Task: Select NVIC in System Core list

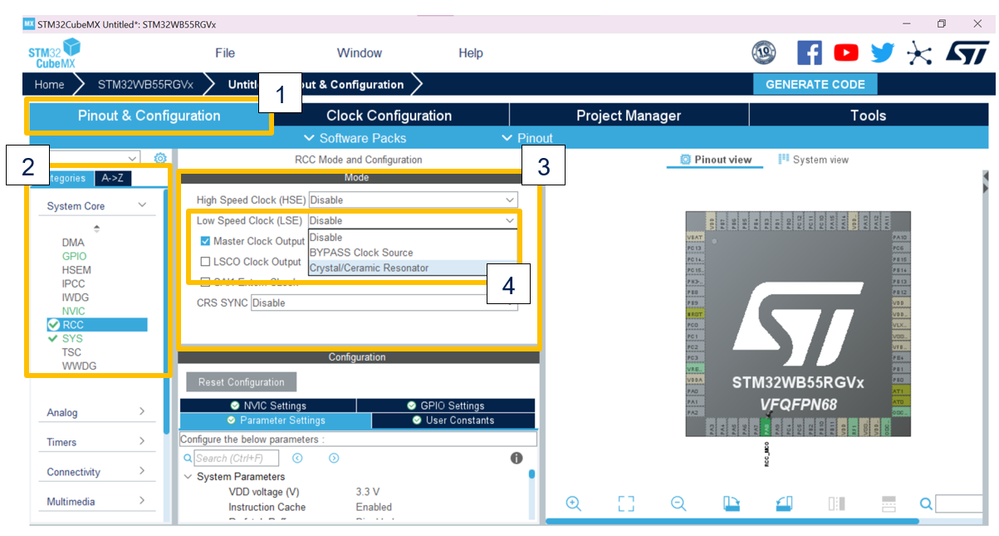Action: pyautogui.click(x=73, y=311)
